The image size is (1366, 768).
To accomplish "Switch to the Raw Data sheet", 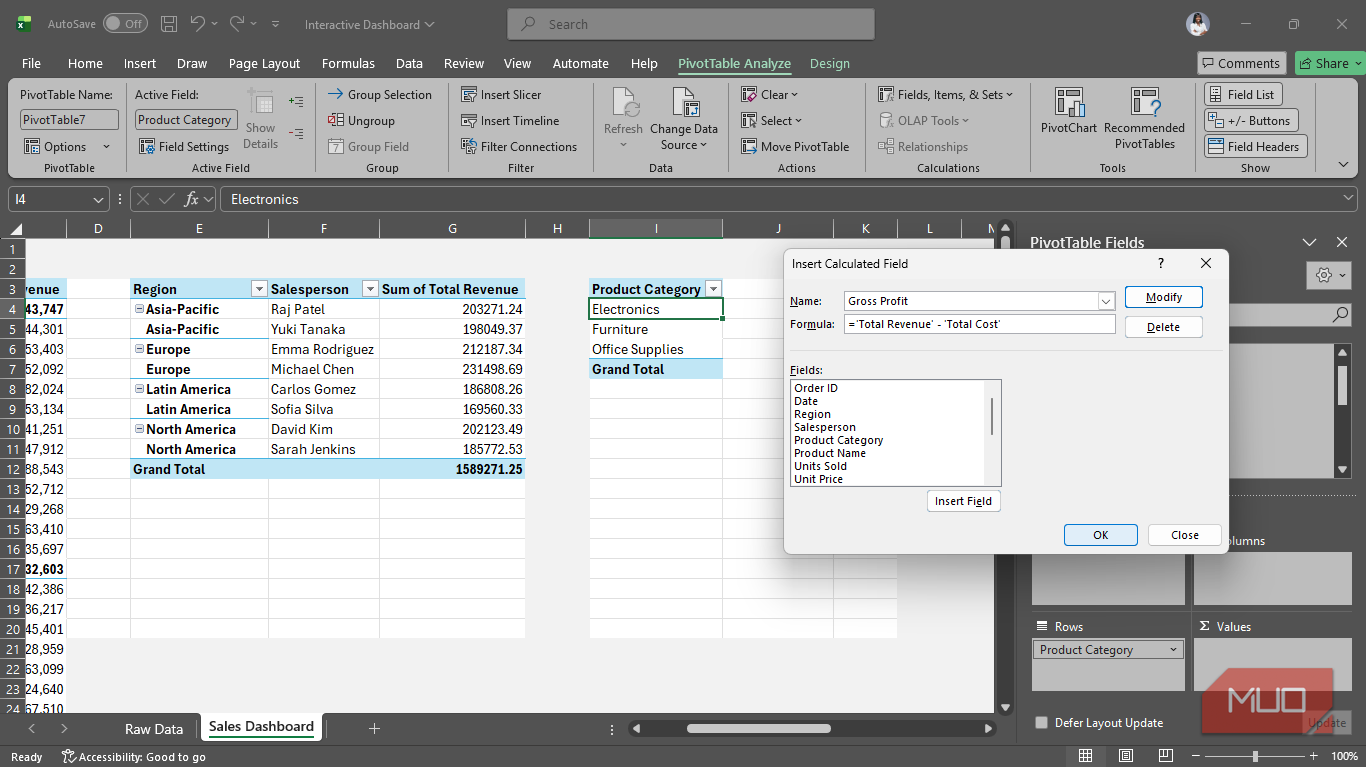I will pyautogui.click(x=154, y=729).
